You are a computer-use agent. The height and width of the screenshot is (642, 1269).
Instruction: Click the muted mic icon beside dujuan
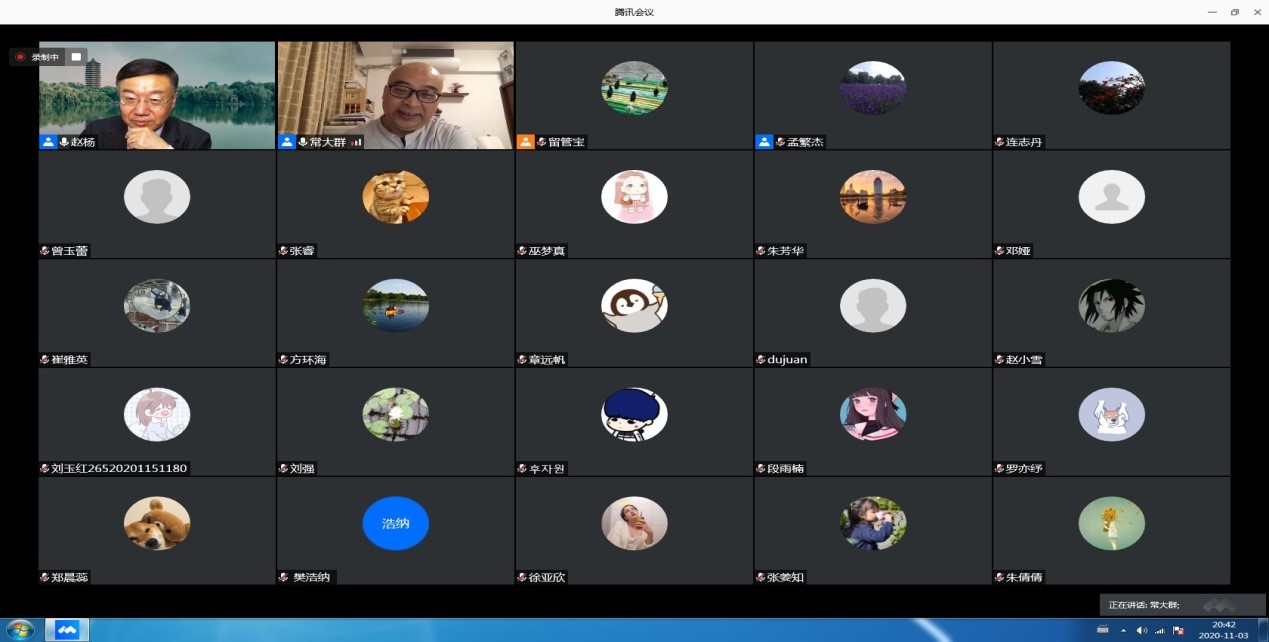[x=761, y=359]
